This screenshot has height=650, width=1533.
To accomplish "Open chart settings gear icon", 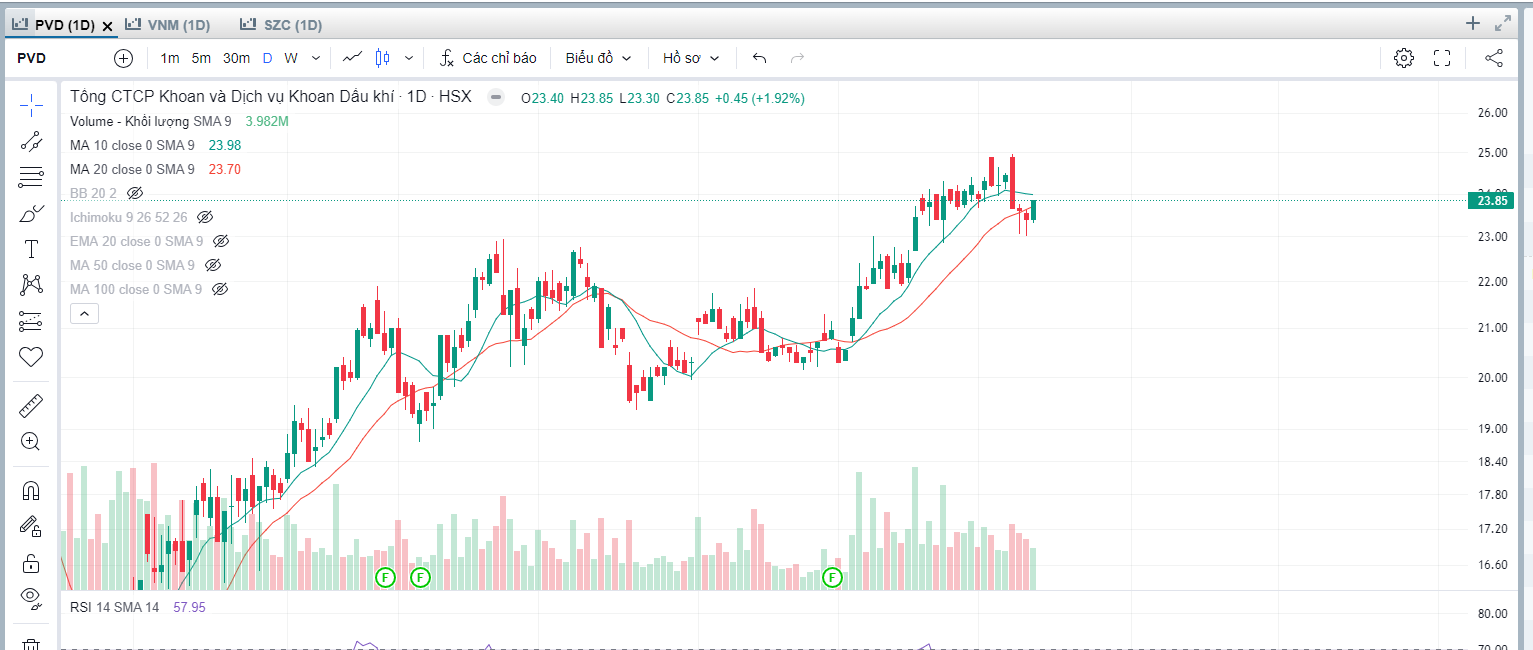I will pyautogui.click(x=1404, y=58).
